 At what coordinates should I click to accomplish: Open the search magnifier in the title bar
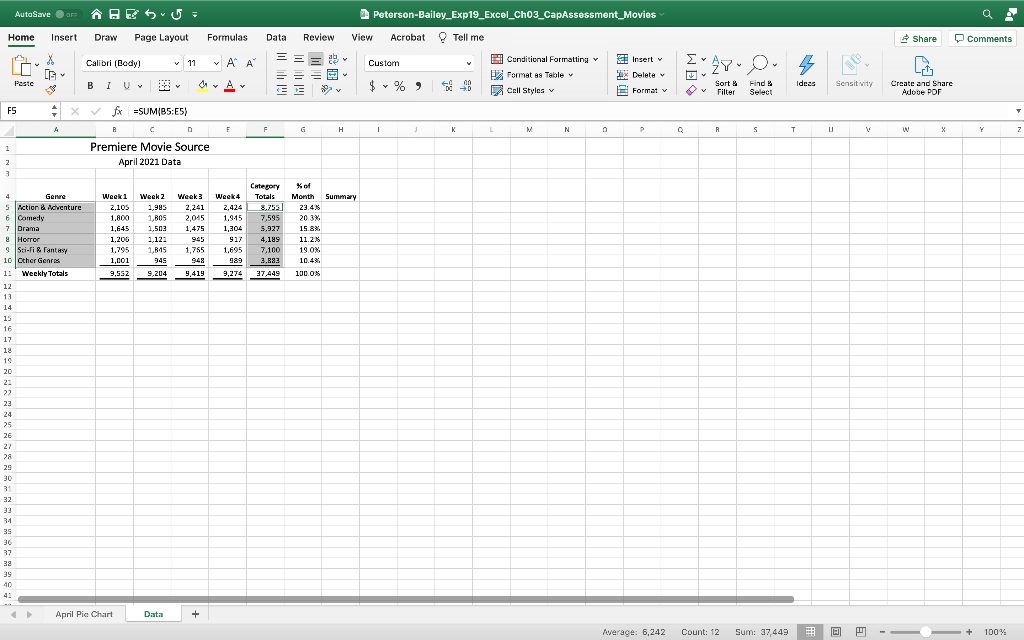pyautogui.click(x=987, y=14)
